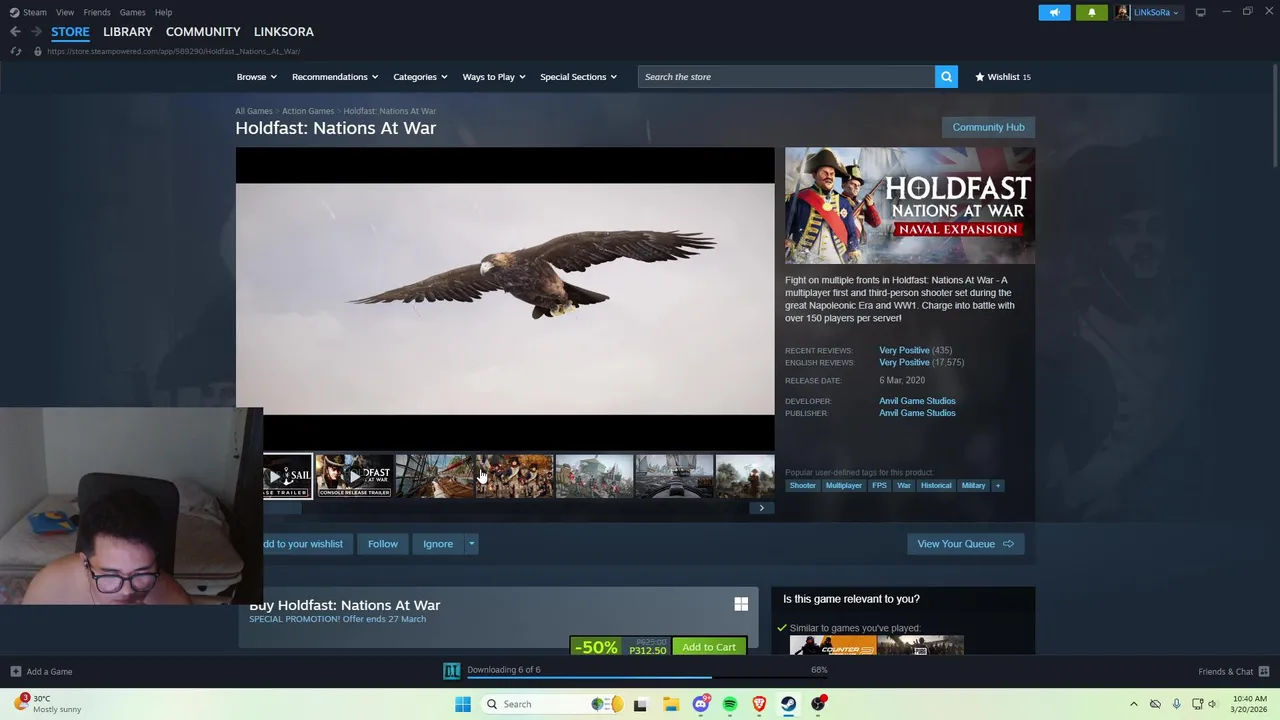Viewport: 1280px width, 720px height.
Task: Click Add to Cart button
Action: [x=709, y=647]
